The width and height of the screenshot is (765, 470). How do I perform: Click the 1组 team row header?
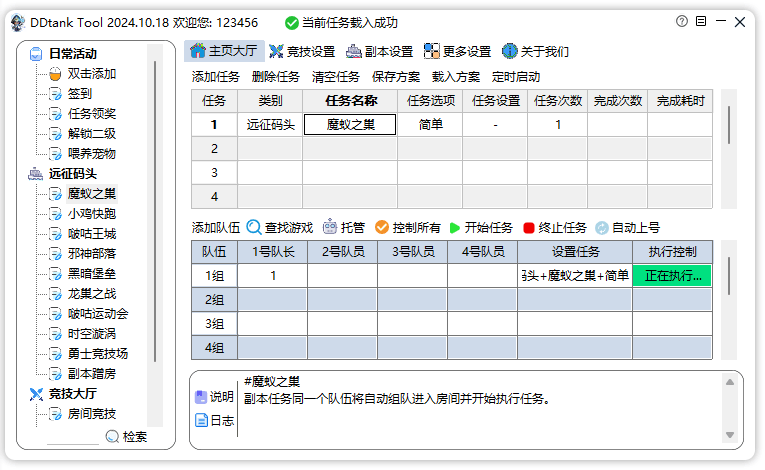(214, 276)
